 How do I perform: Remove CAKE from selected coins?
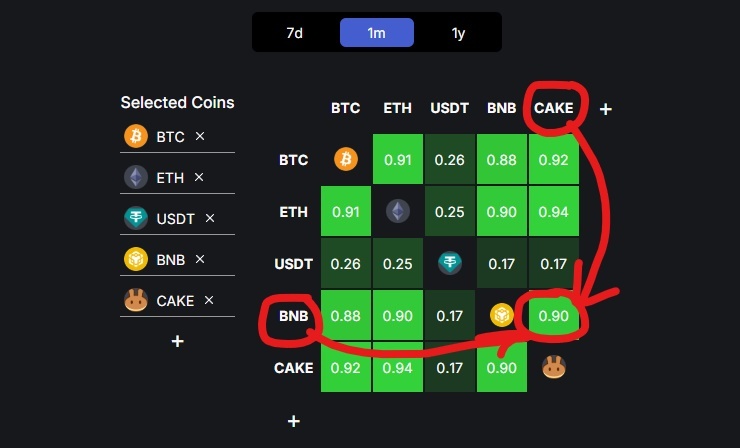click(x=209, y=300)
